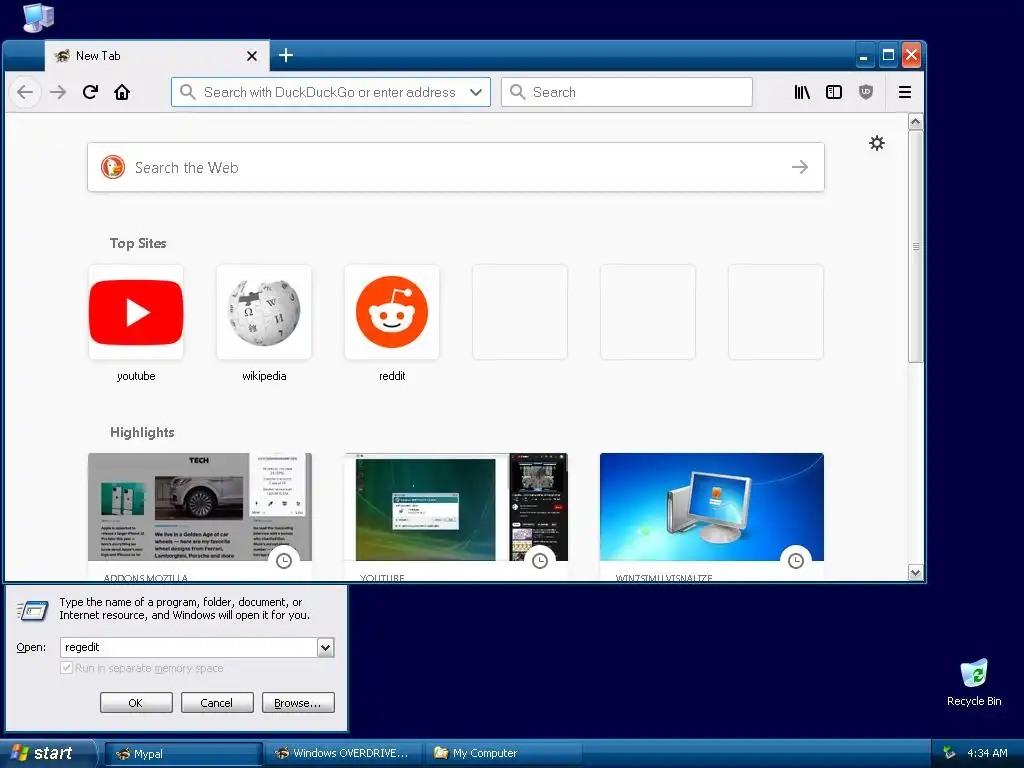Click the Highlights heading

[142, 432]
